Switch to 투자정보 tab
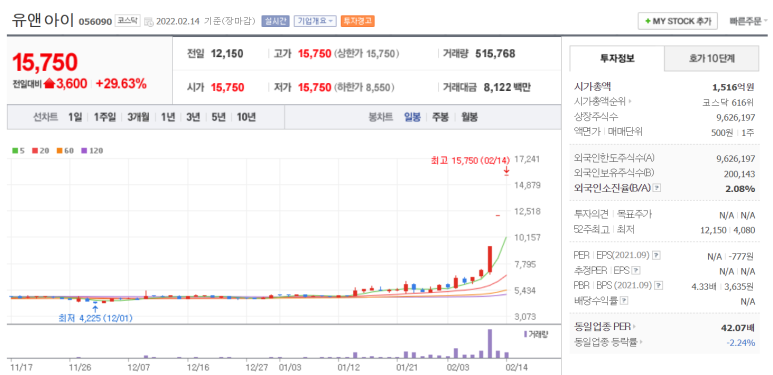Viewport: 773px width, 375px height. 617,58
